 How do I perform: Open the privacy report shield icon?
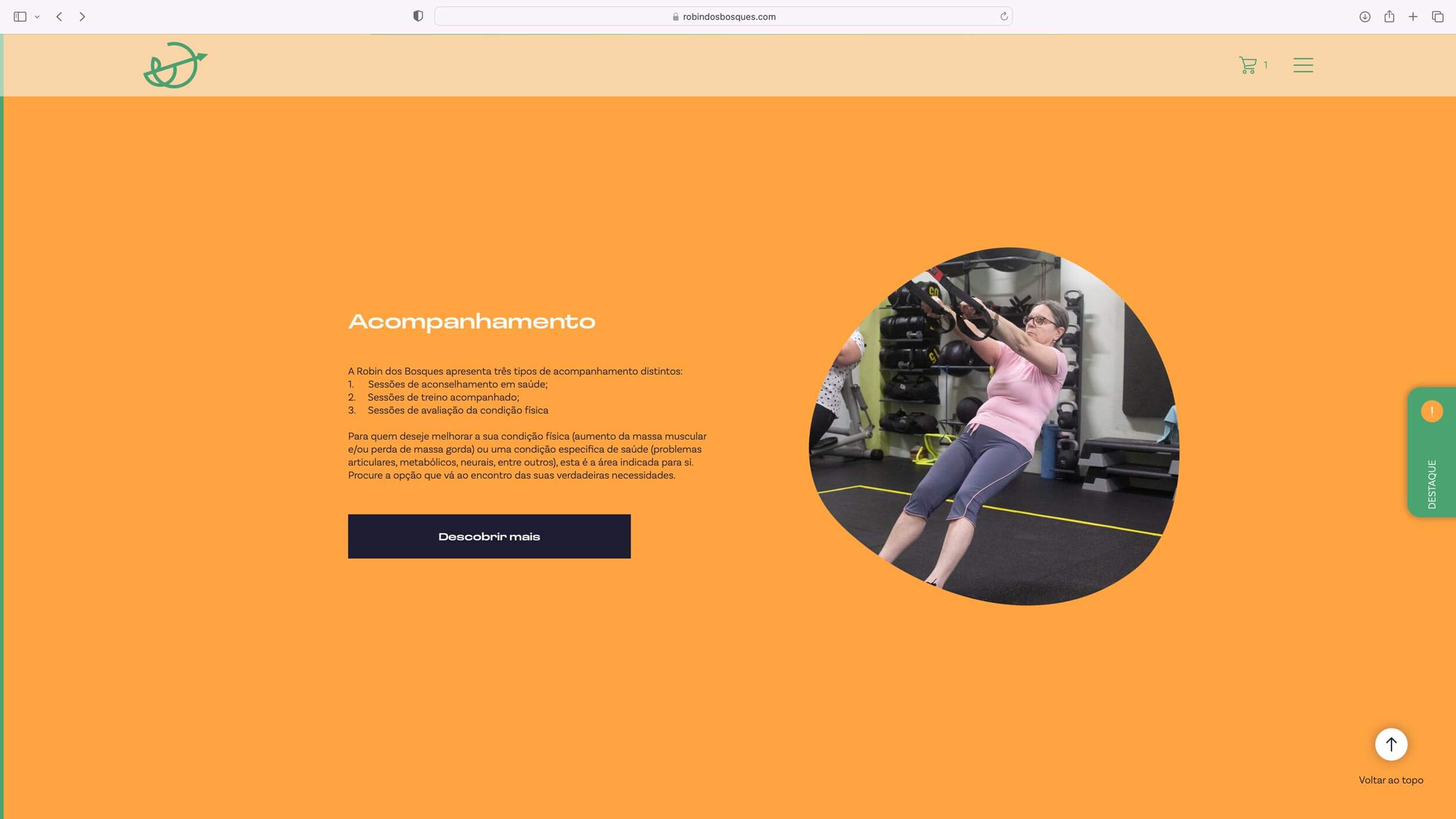pyautogui.click(x=418, y=16)
